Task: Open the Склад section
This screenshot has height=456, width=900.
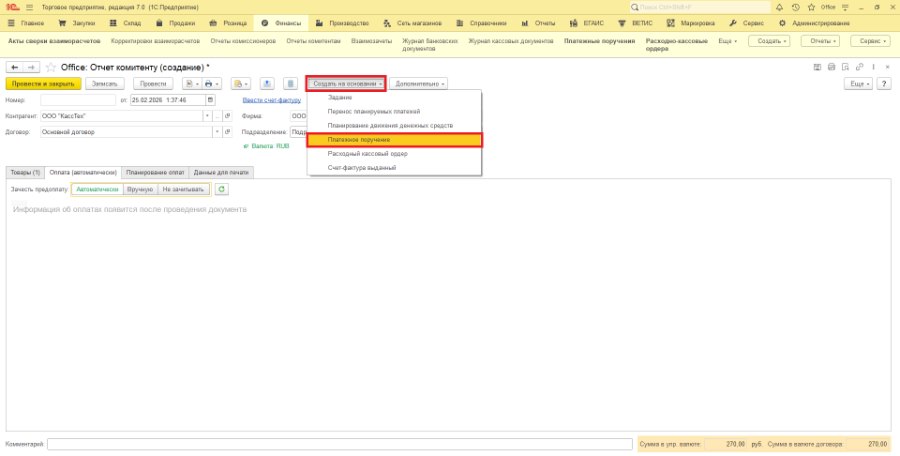Action: (x=125, y=24)
